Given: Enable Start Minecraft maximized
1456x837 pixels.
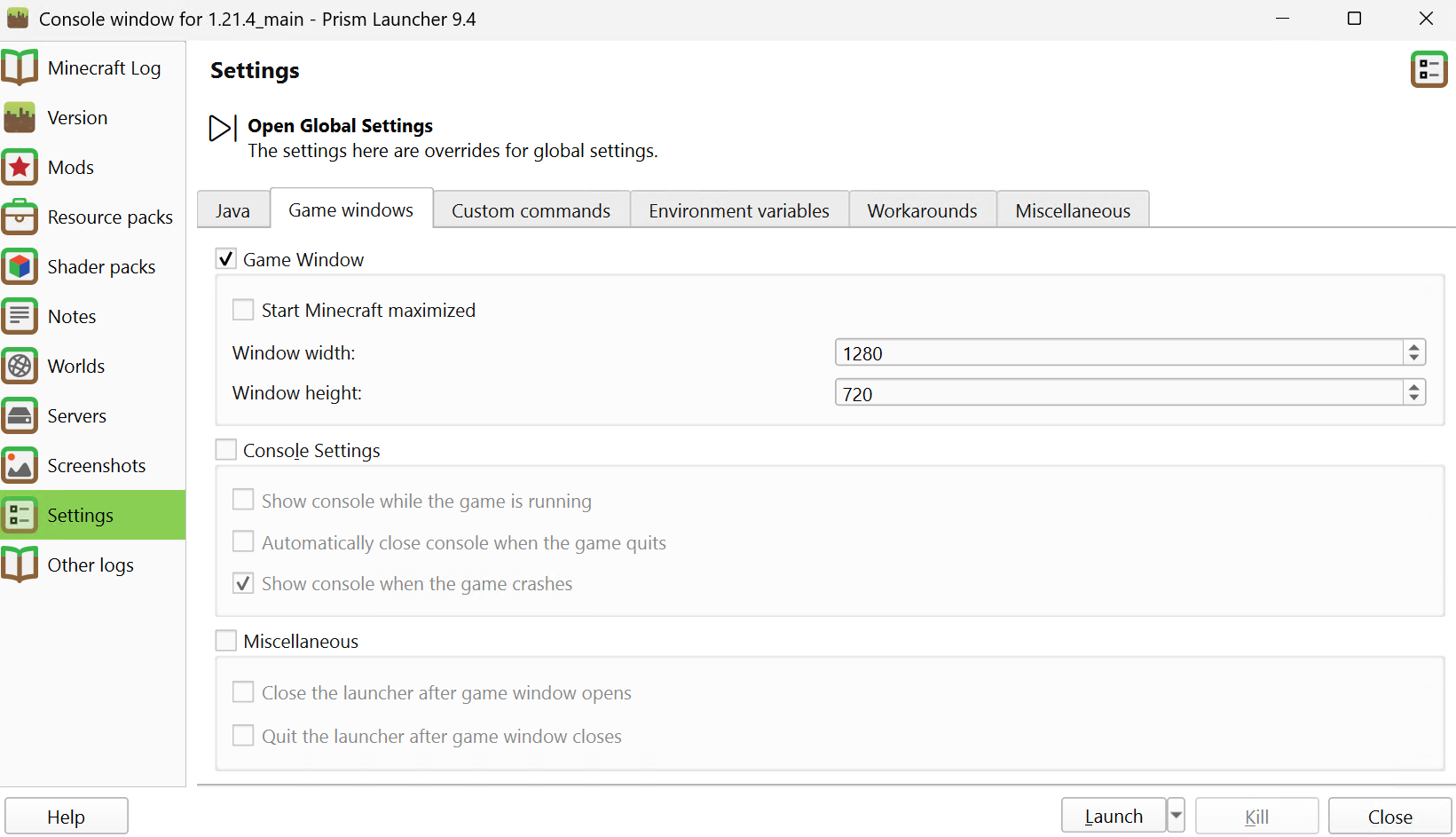Looking at the screenshot, I should coord(243,310).
